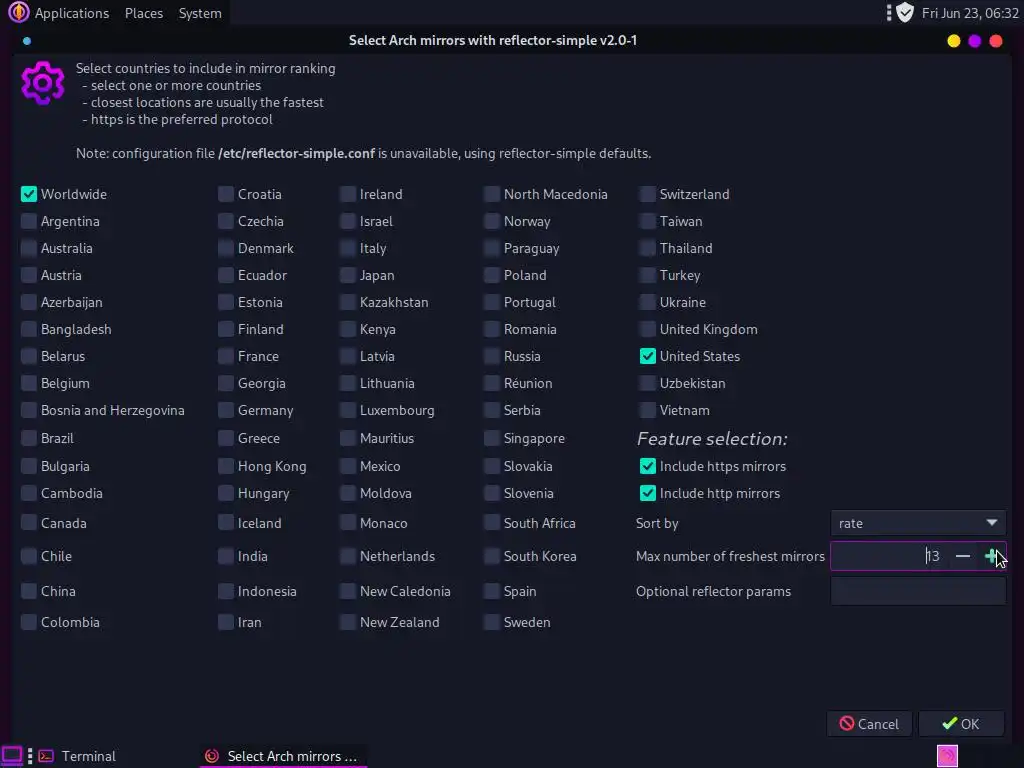Check the Canada checkbox
This screenshot has height=768, width=1024.
(x=29, y=522)
